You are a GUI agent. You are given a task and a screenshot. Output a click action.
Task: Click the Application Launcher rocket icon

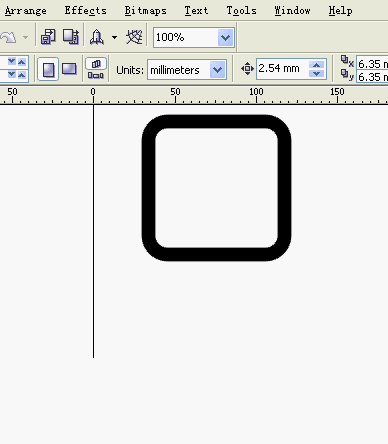[97, 37]
